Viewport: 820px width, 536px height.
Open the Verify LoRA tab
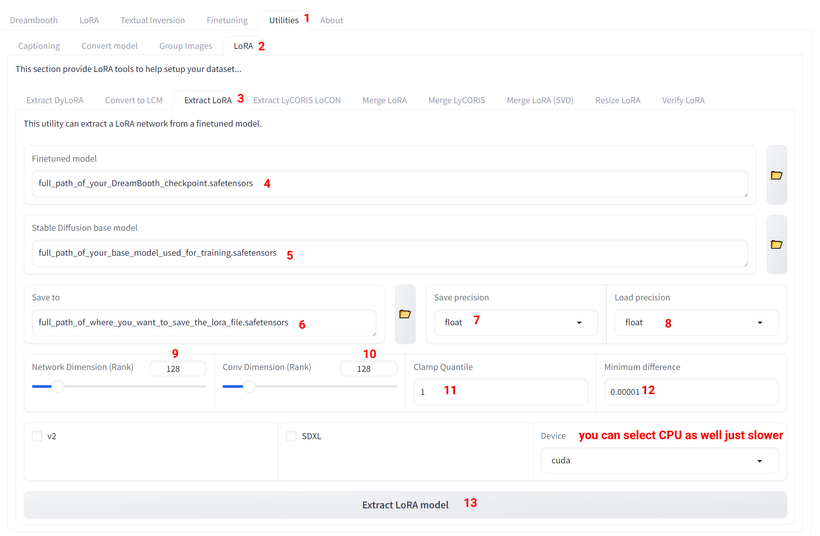tap(683, 100)
